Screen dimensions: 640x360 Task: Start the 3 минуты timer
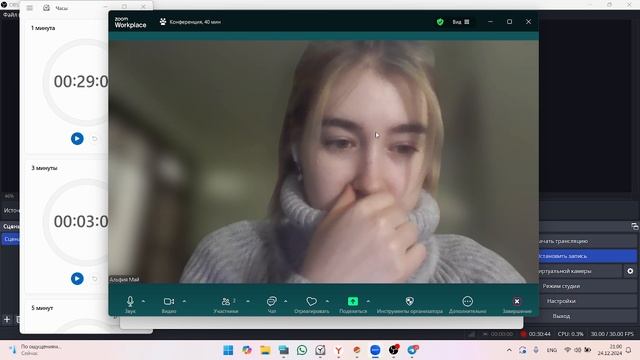point(77,279)
